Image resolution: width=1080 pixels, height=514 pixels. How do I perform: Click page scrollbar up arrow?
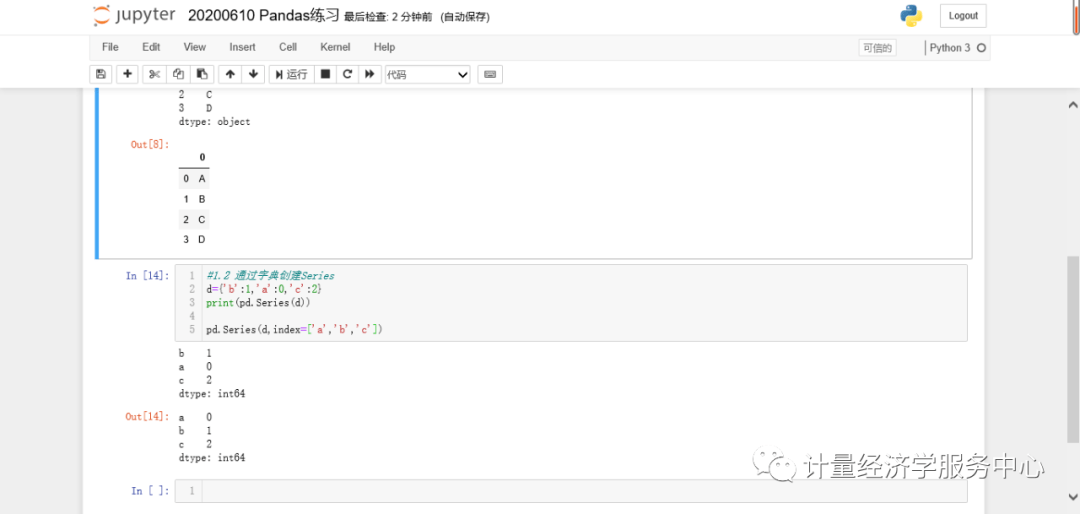tap(1073, 105)
